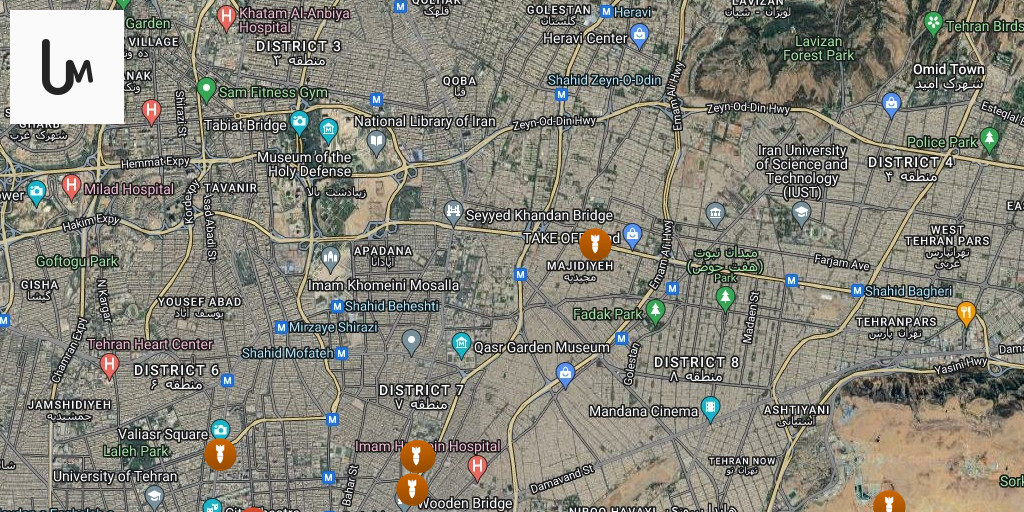Click the Seyyed Khandan Bridge landmark icon

(453, 212)
